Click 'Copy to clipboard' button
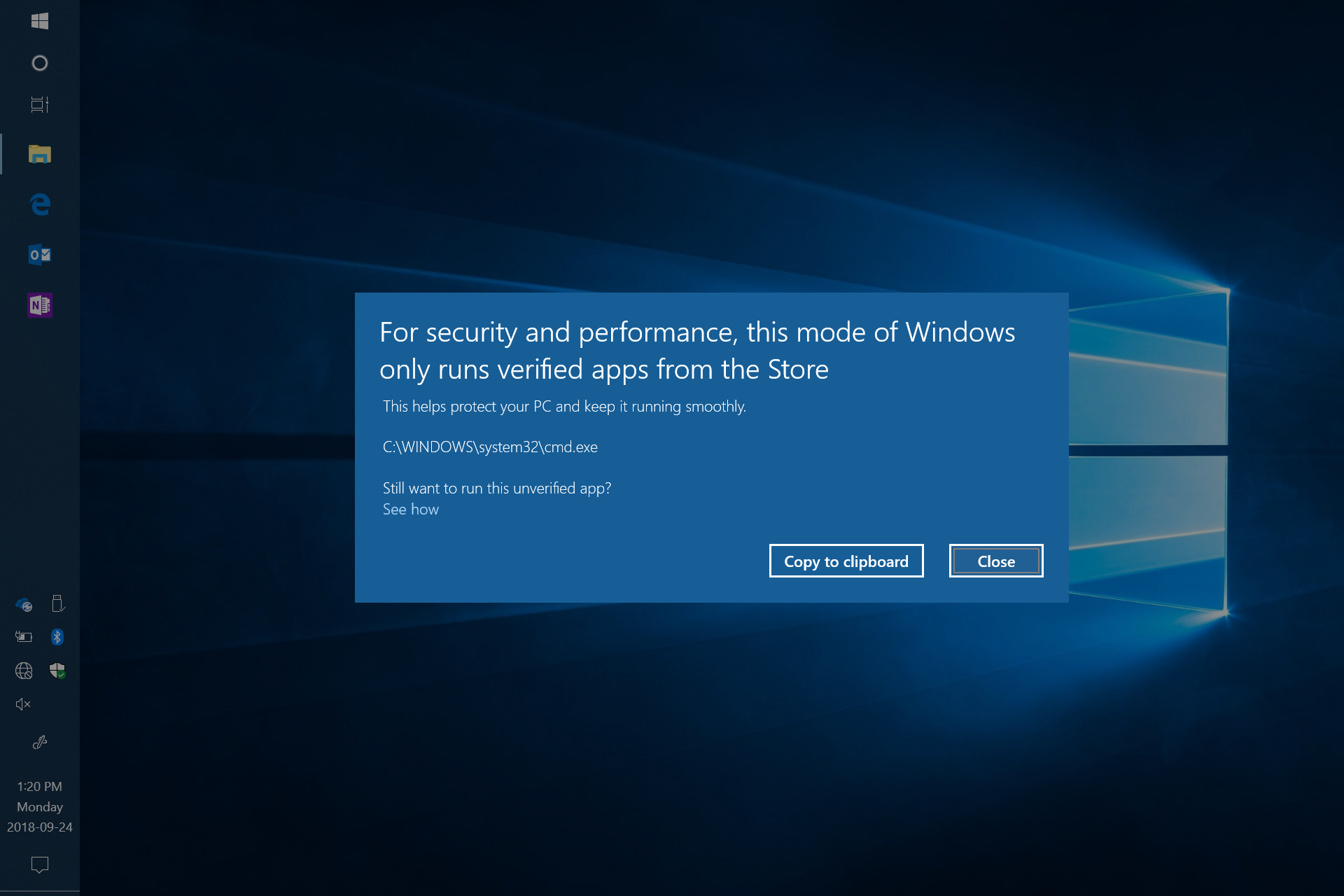This screenshot has width=1344, height=896. point(846,561)
